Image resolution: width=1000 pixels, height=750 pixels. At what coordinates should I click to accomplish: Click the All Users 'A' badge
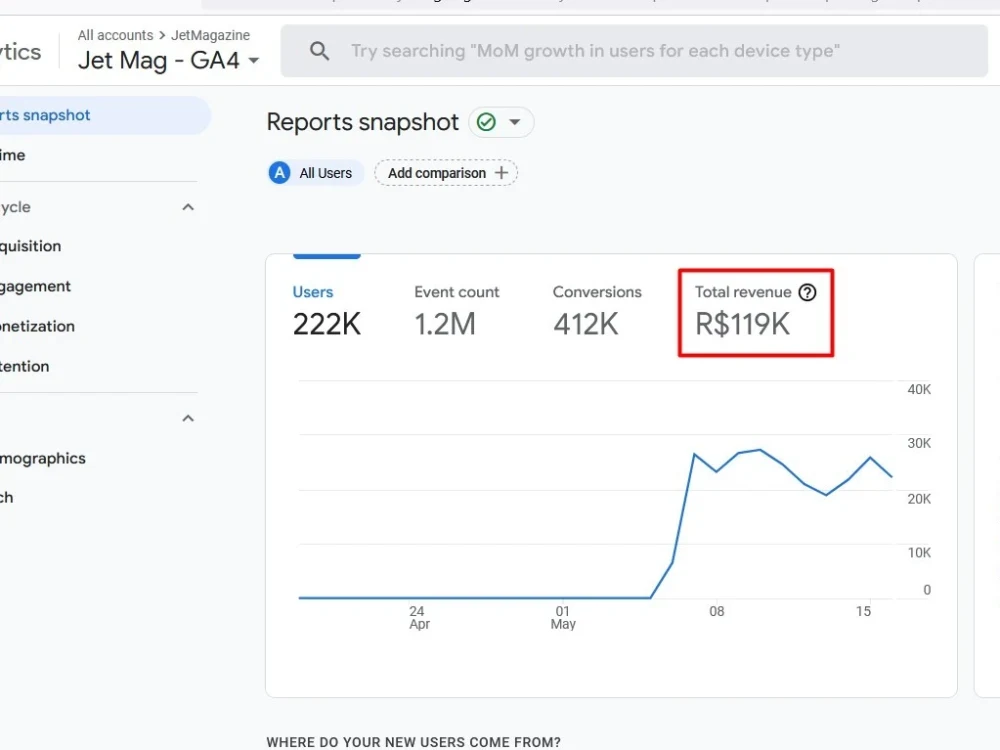[279, 173]
